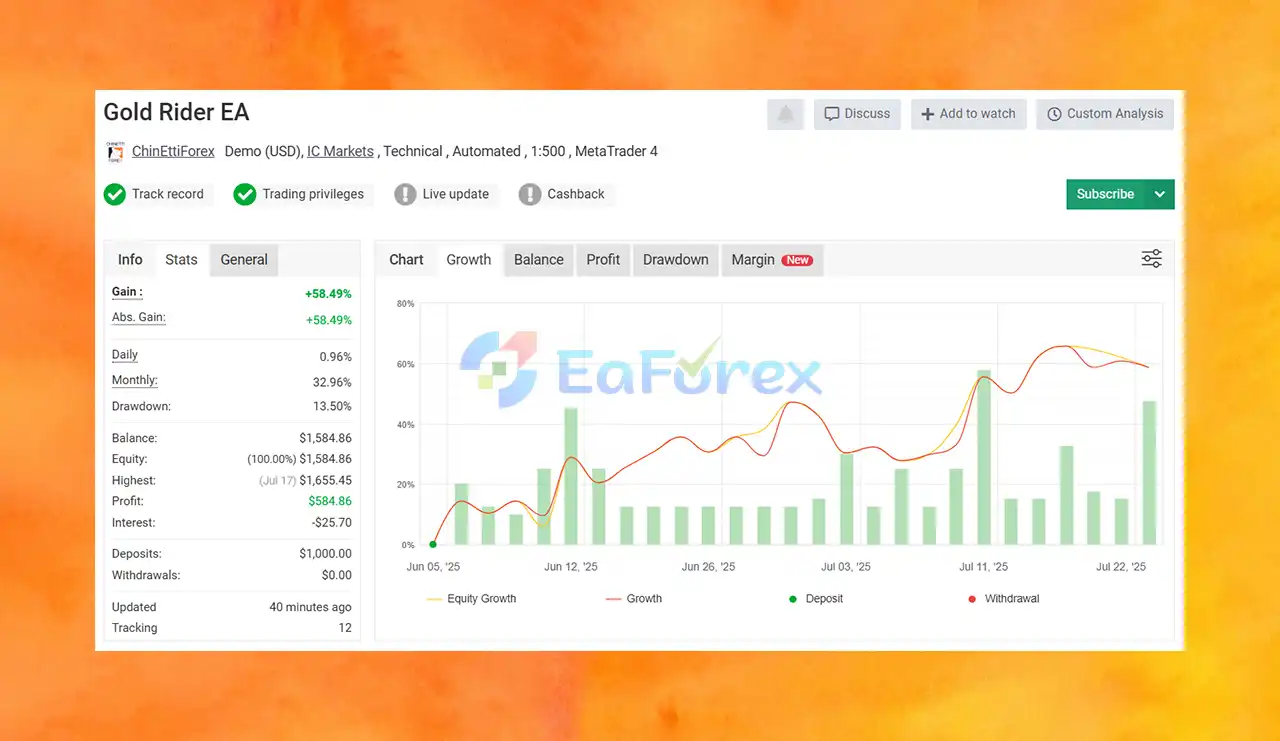This screenshot has height=741, width=1280.
Task: Click the tallest green bar near Jul 11
Action: tap(984, 457)
